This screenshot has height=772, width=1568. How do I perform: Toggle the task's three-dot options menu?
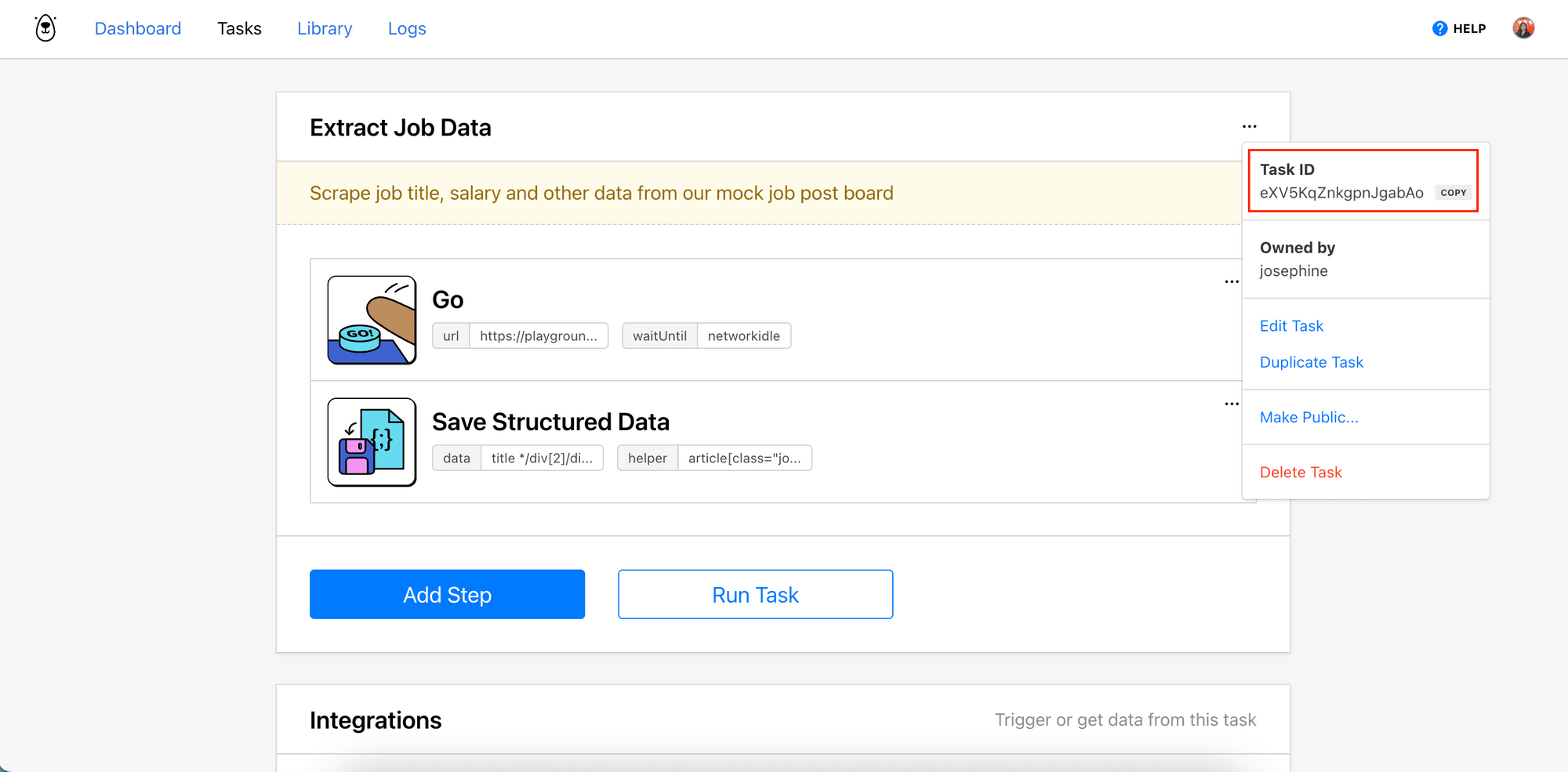(1249, 127)
